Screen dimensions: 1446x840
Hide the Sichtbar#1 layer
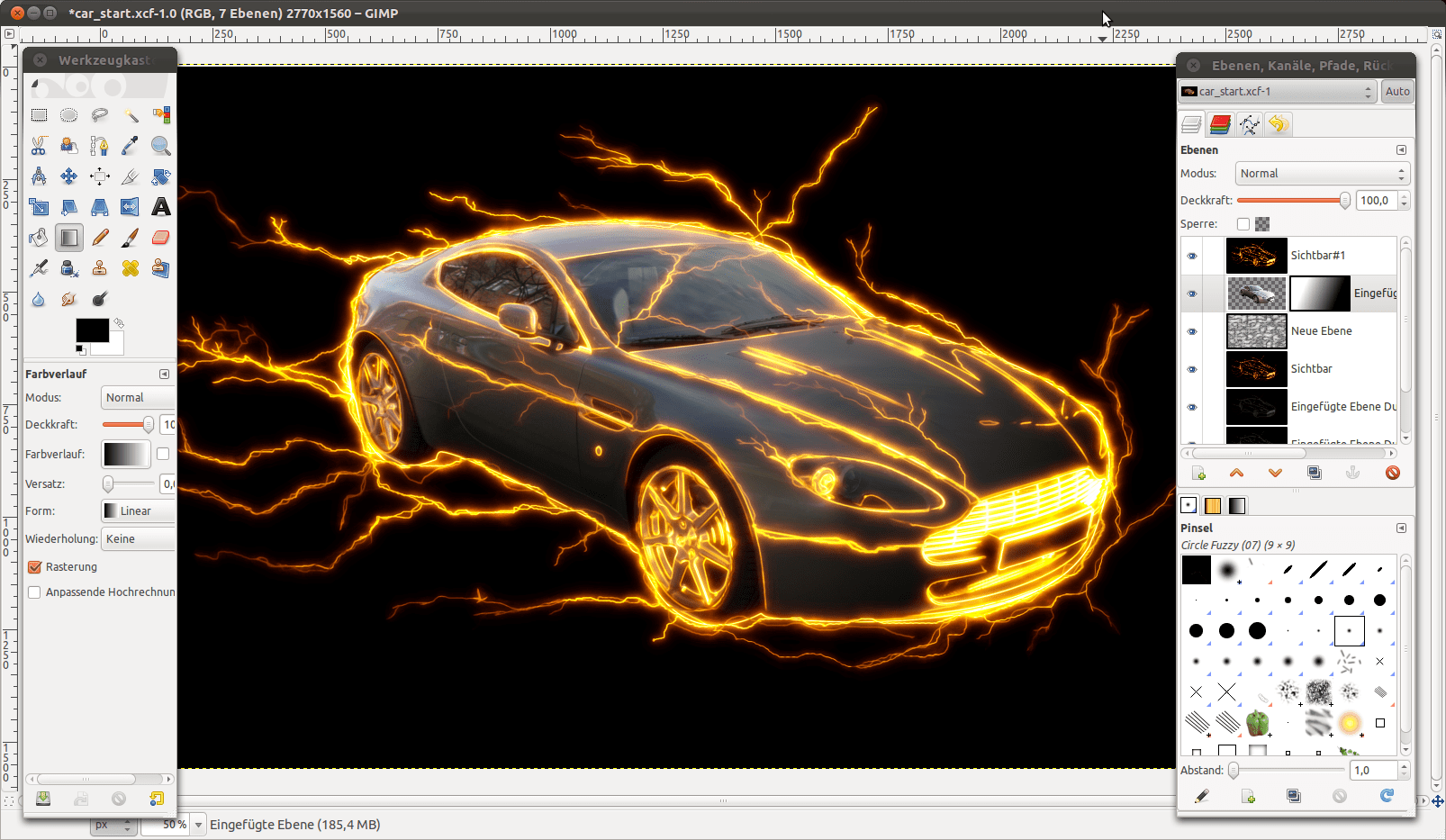coord(1191,256)
